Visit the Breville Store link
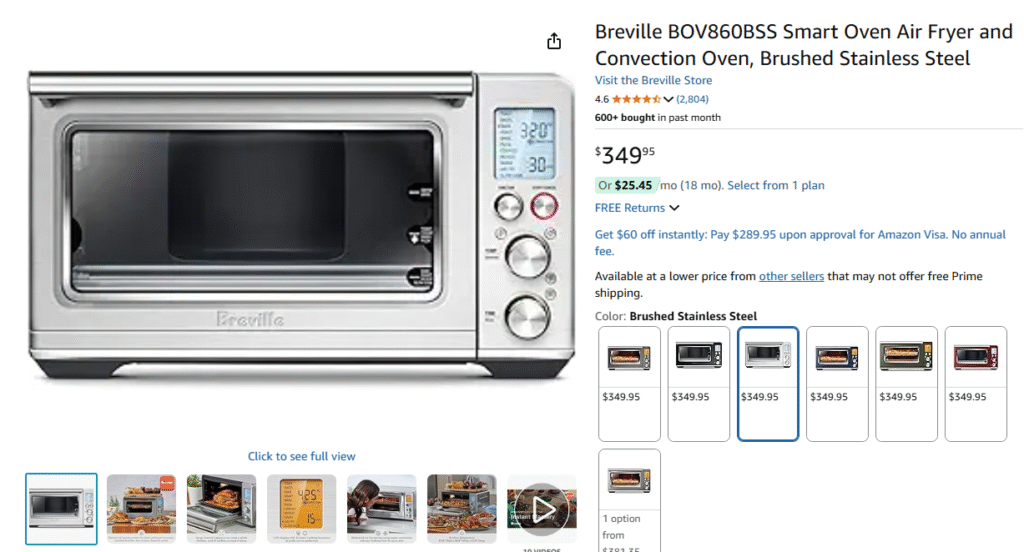1024x552 pixels. point(653,80)
